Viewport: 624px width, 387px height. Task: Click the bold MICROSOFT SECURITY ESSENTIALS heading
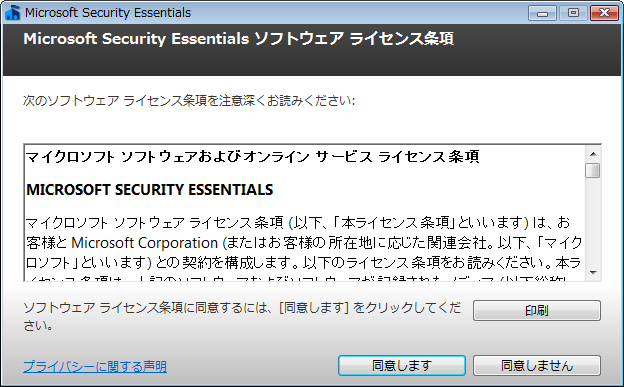(150, 190)
